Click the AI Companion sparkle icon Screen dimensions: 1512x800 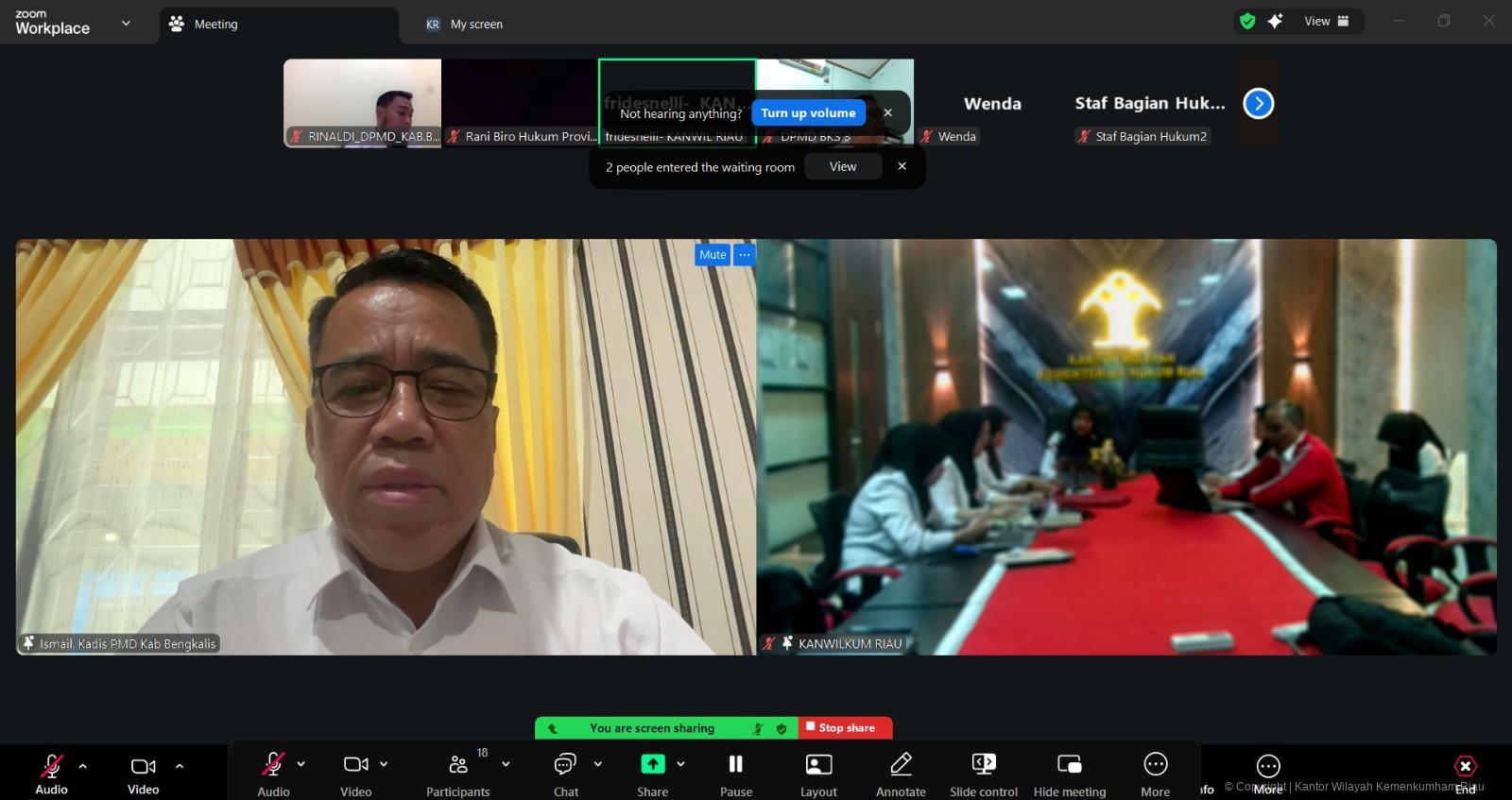[1275, 21]
